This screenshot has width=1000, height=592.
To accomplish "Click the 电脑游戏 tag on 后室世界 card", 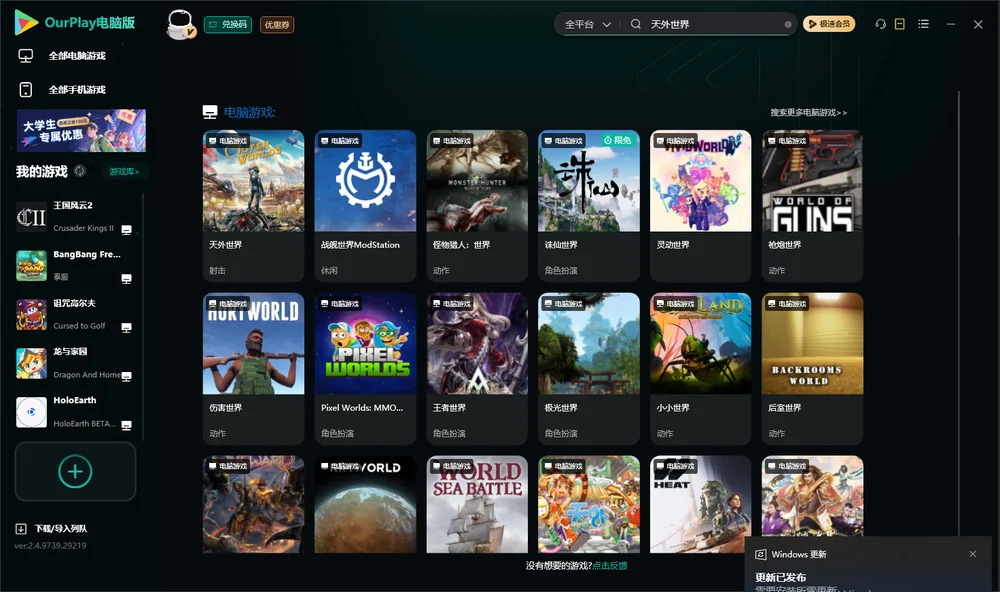I will point(787,304).
